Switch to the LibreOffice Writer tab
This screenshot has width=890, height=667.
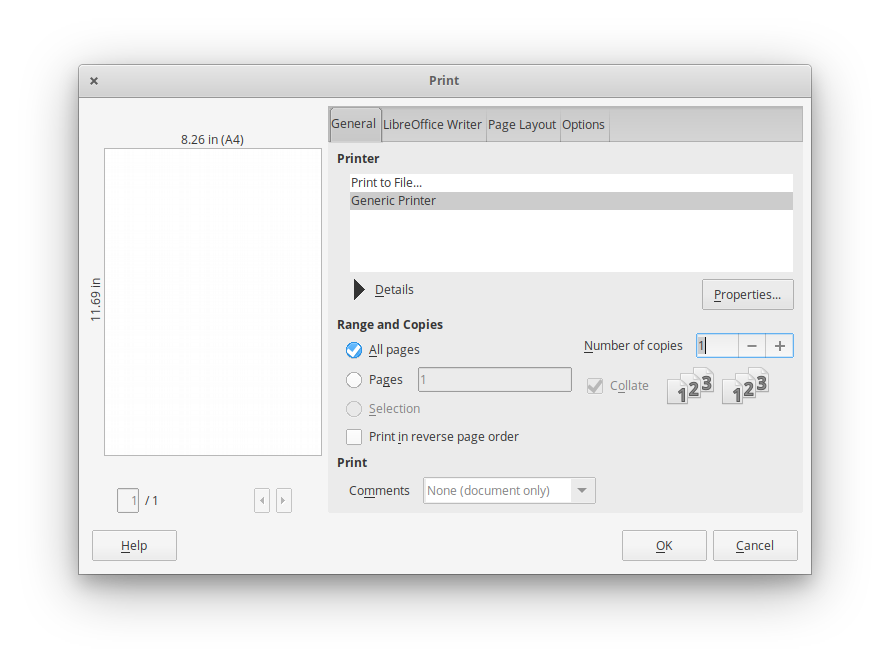pyautogui.click(x=433, y=124)
